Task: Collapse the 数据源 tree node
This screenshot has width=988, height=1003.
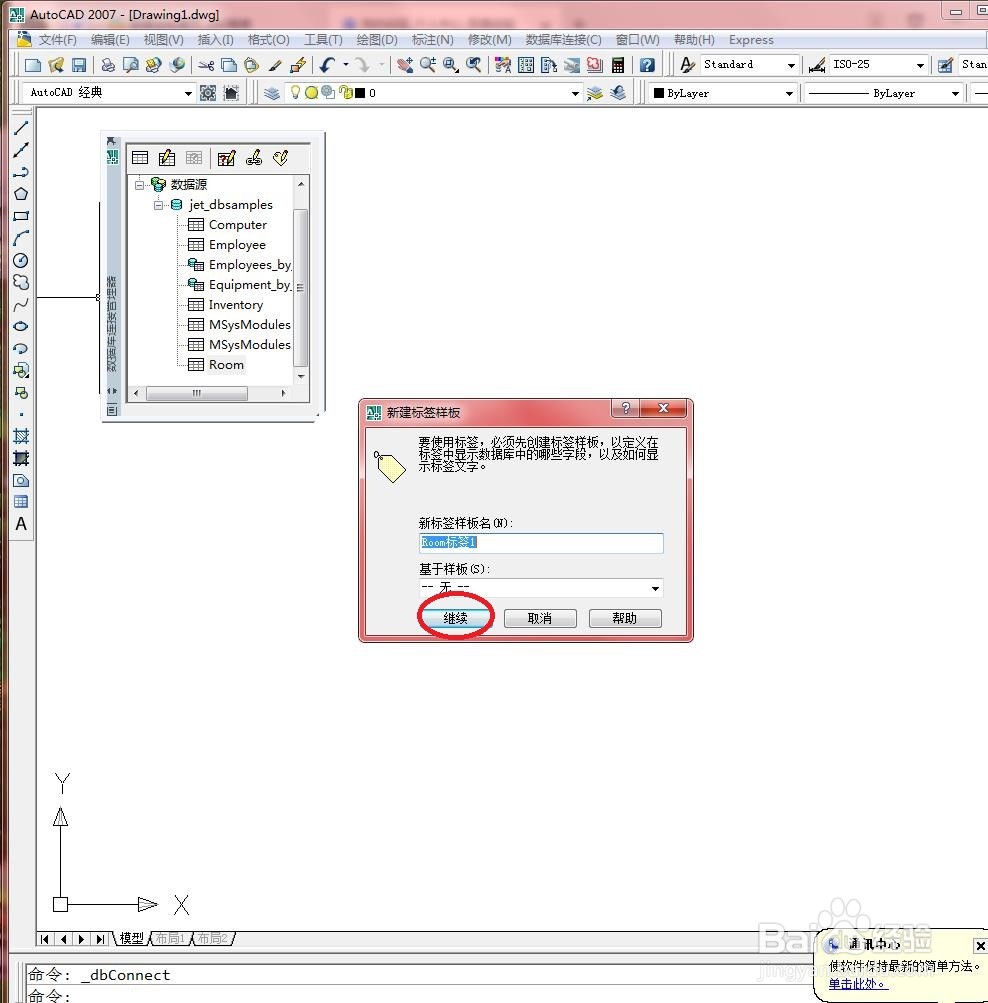Action: (x=139, y=185)
